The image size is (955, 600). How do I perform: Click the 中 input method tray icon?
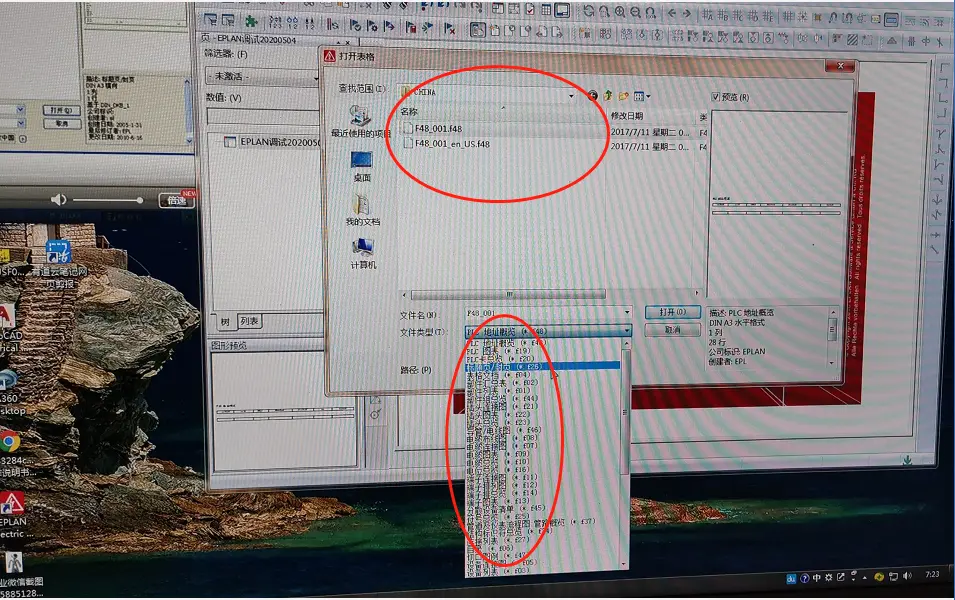pos(816,577)
